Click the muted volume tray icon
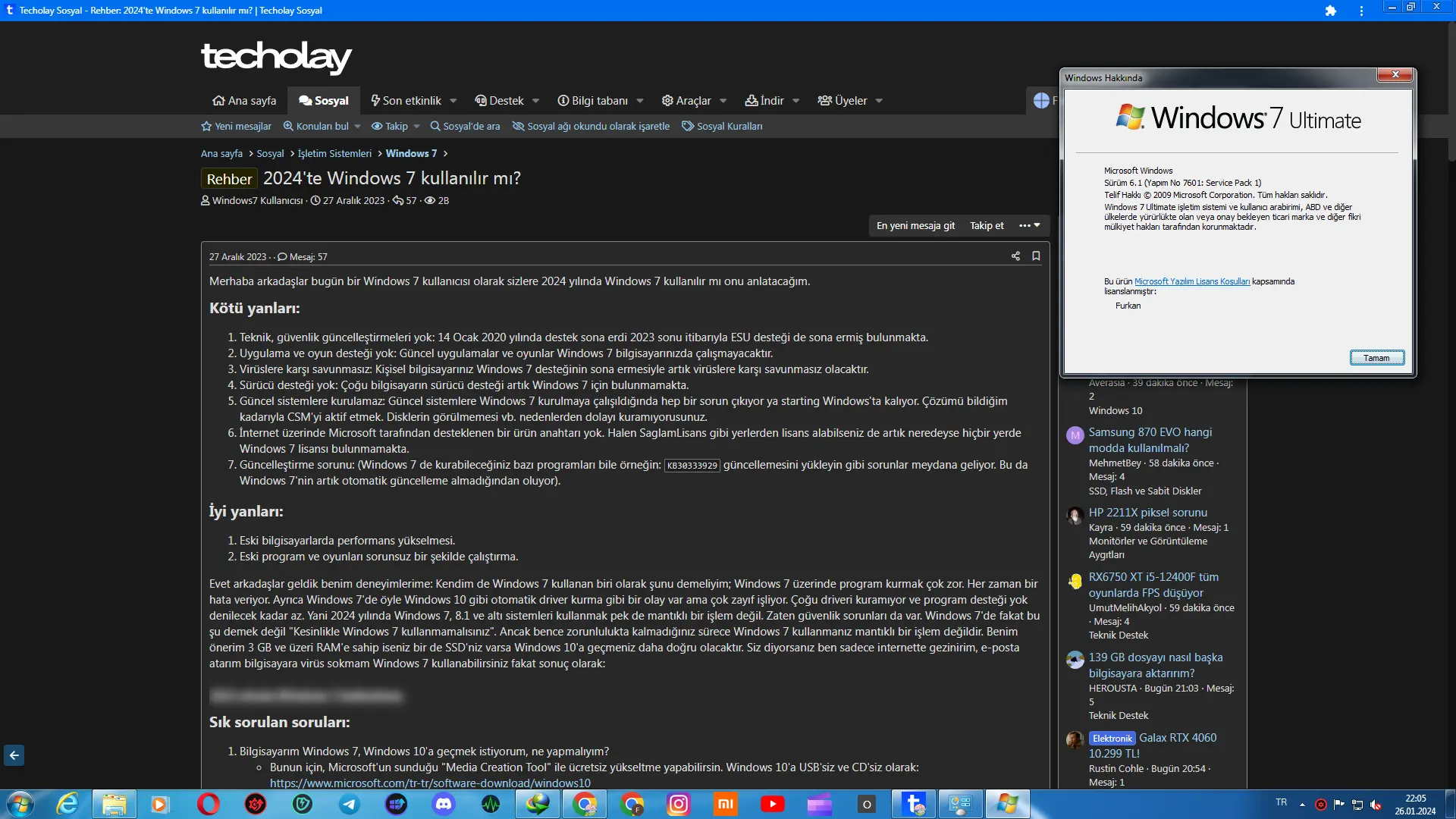This screenshot has width=1456, height=819. pos(1376,805)
